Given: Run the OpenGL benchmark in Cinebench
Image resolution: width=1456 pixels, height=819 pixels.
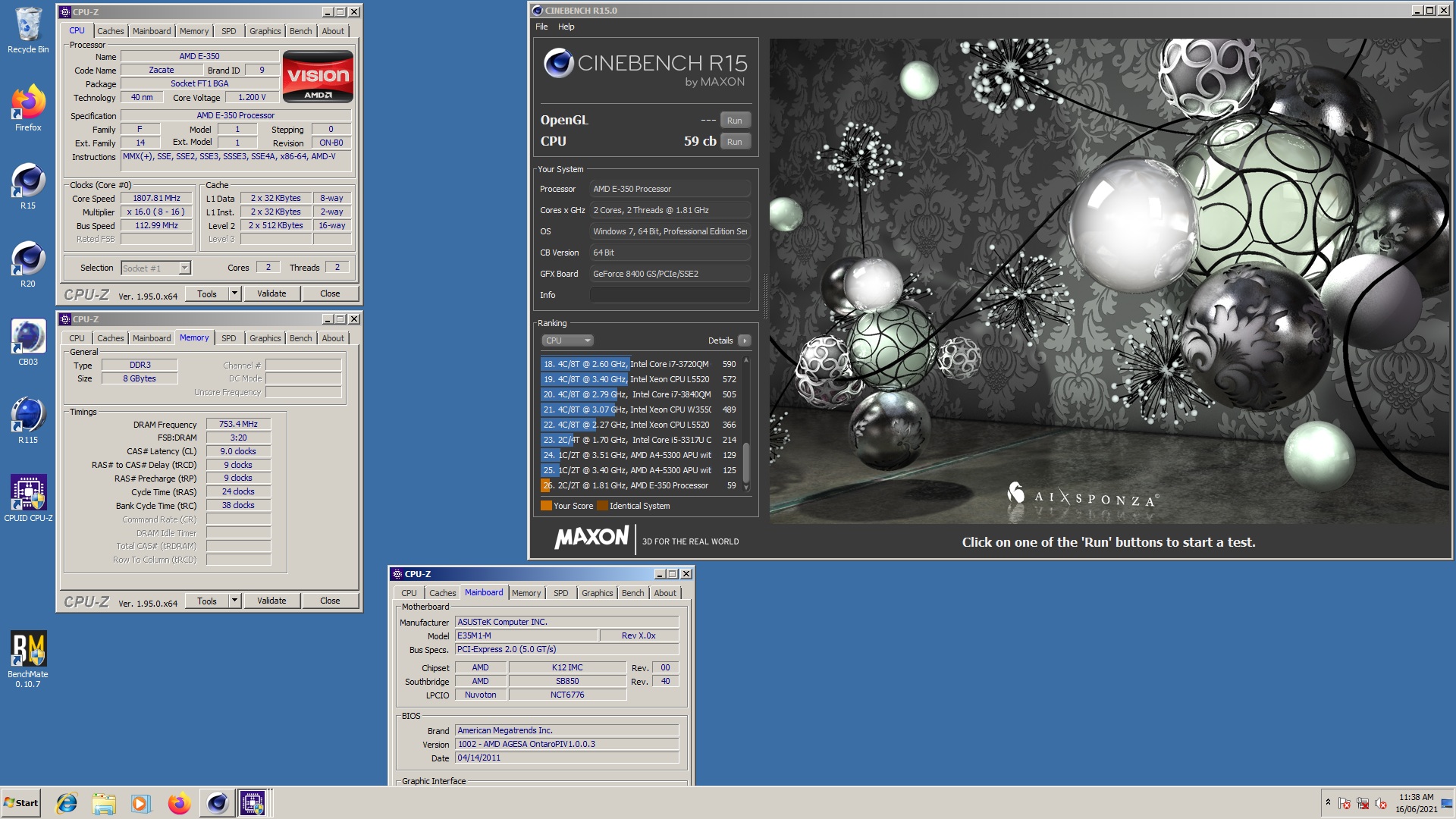Looking at the screenshot, I should (x=735, y=121).
